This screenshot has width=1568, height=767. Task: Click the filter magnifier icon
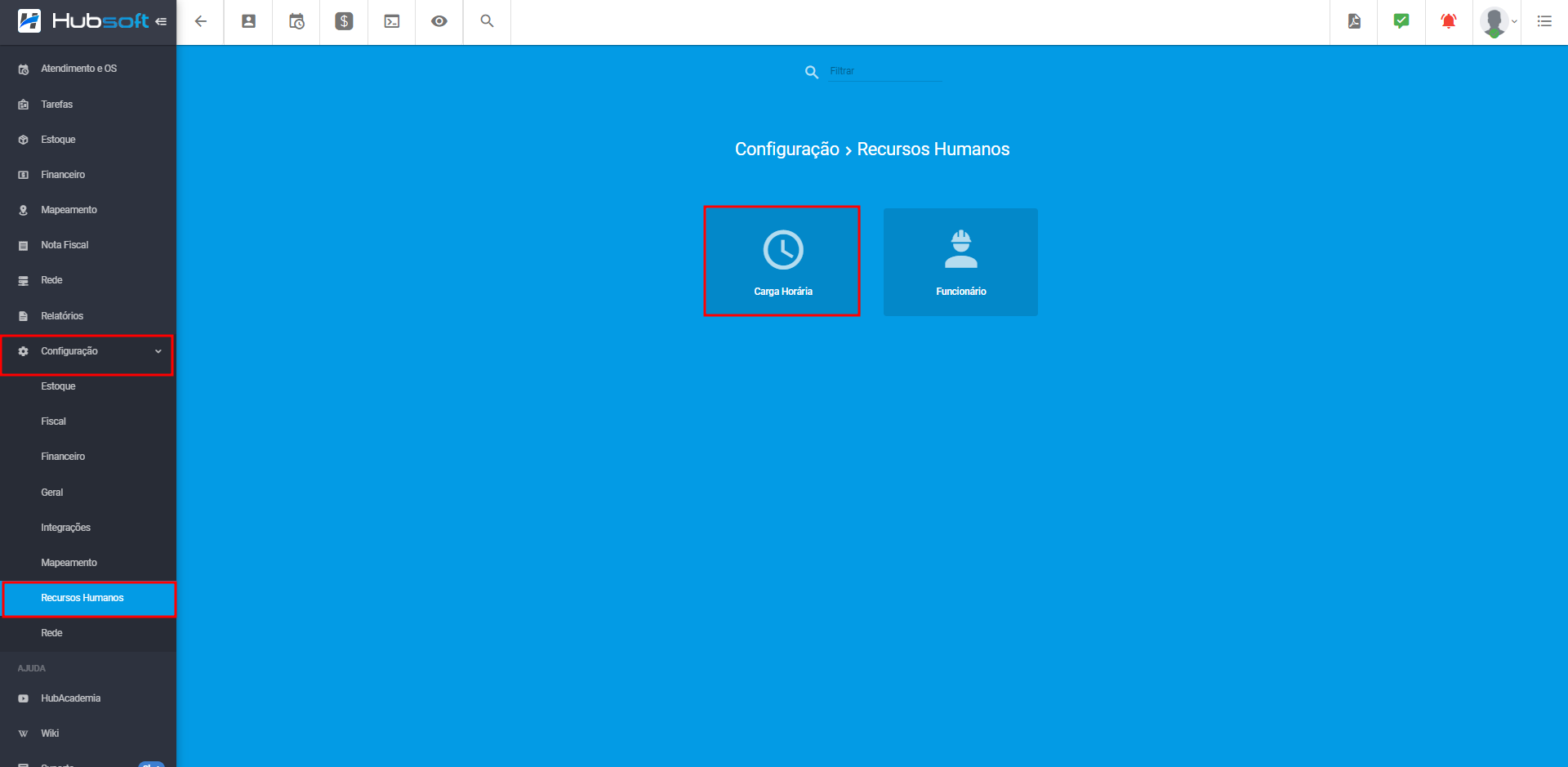[812, 72]
